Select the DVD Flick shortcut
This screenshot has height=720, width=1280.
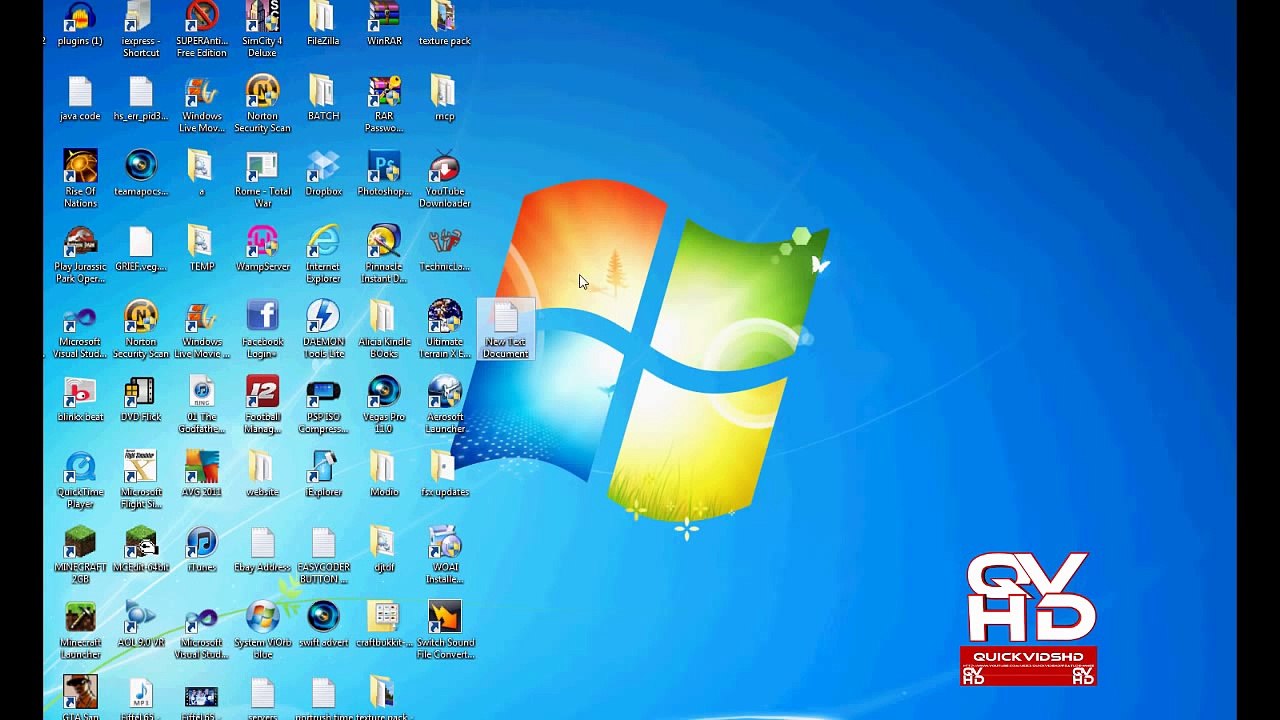(141, 399)
